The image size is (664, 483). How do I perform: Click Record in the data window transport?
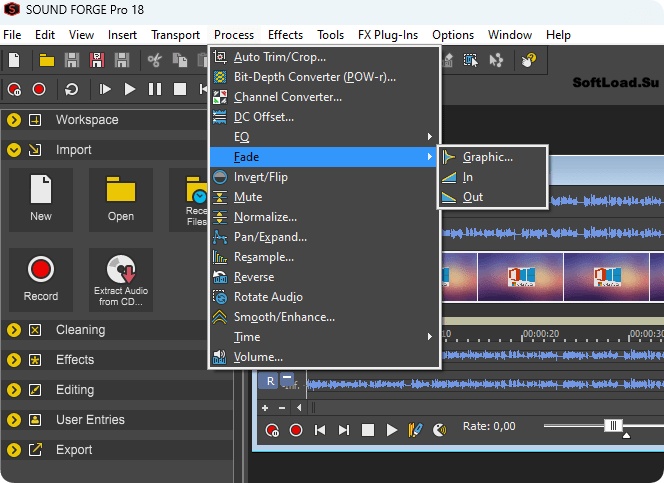point(296,431)
